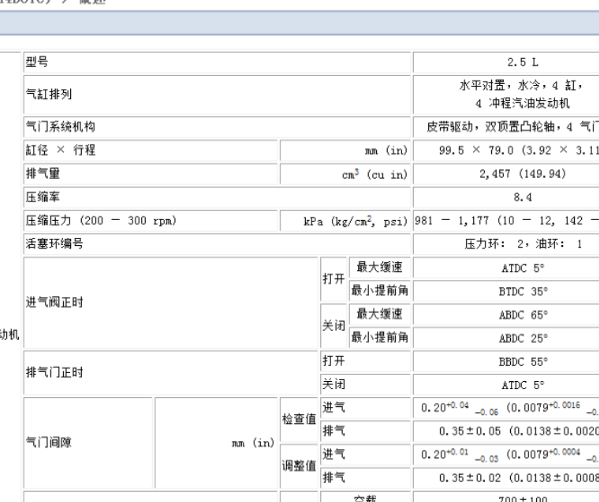Click the 检查值 cell
The width and height of the screenshot is (599, 502).
tap(299, 419)
